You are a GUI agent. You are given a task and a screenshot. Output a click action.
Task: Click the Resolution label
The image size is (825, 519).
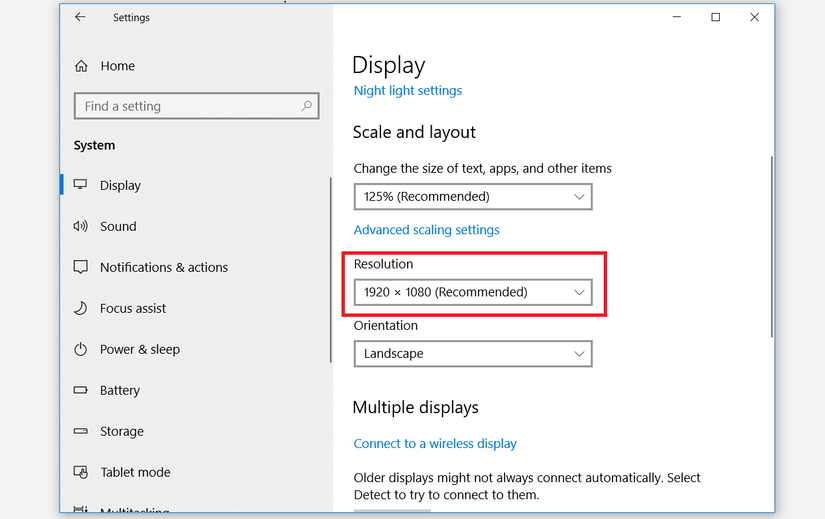(x=384, y=264)
